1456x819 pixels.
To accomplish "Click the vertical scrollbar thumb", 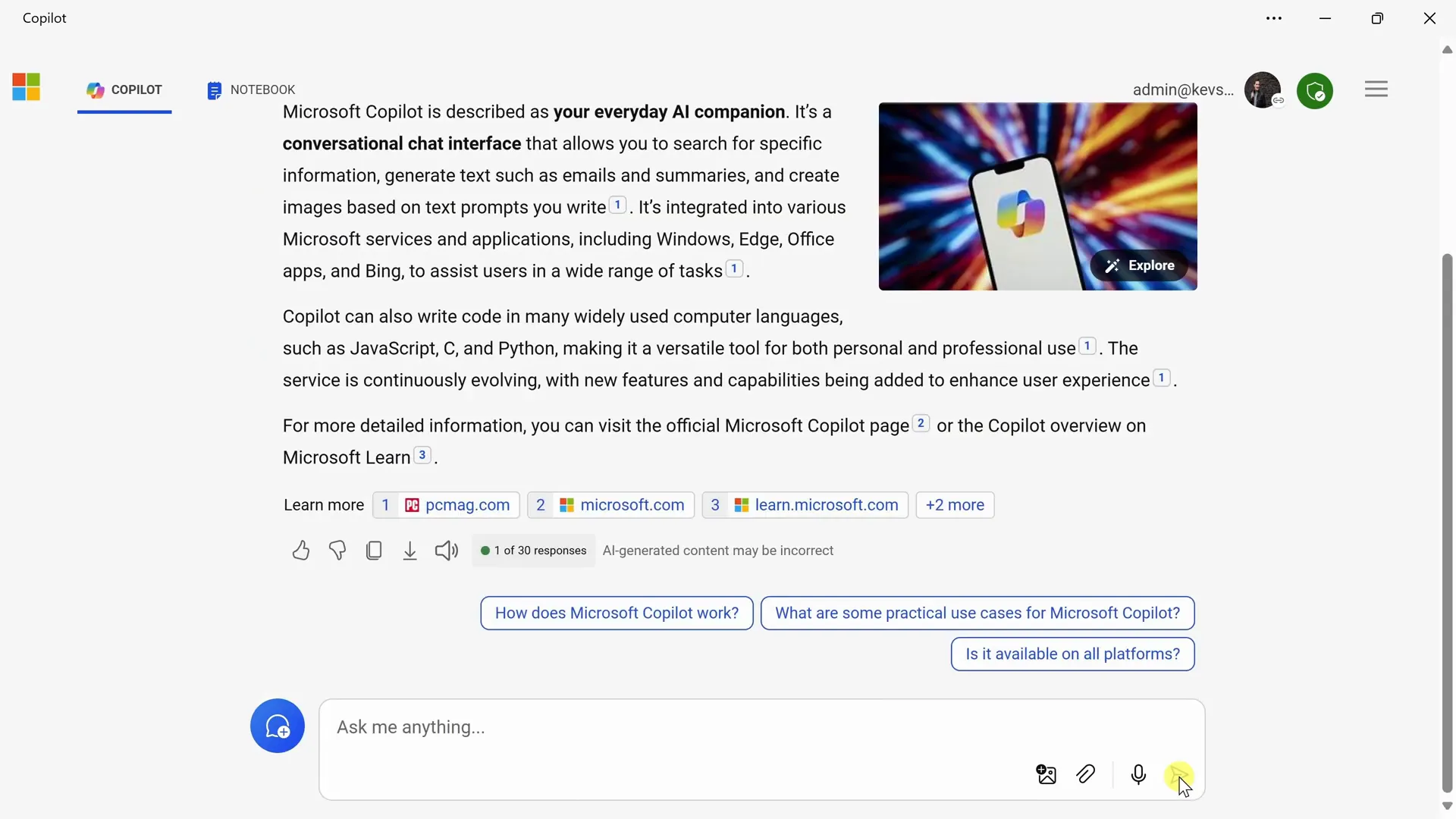I will (x=1447, y=523).
